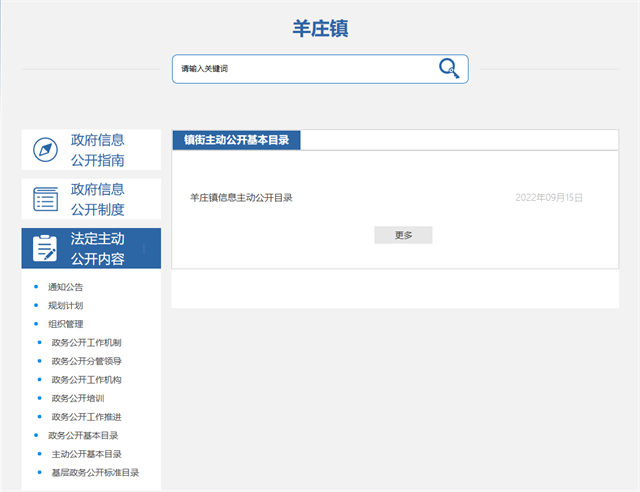Viewport: 640px width, 492px height.
Task: Select the 法定主动公开内容 menu section
Action: 98,249
